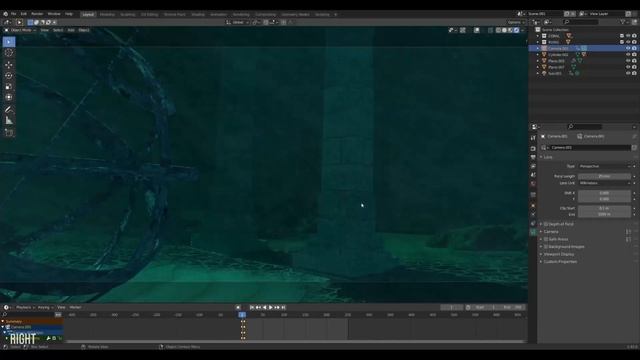Open the viewport Add menu
The image size is (640, 360).
(71, 30)
